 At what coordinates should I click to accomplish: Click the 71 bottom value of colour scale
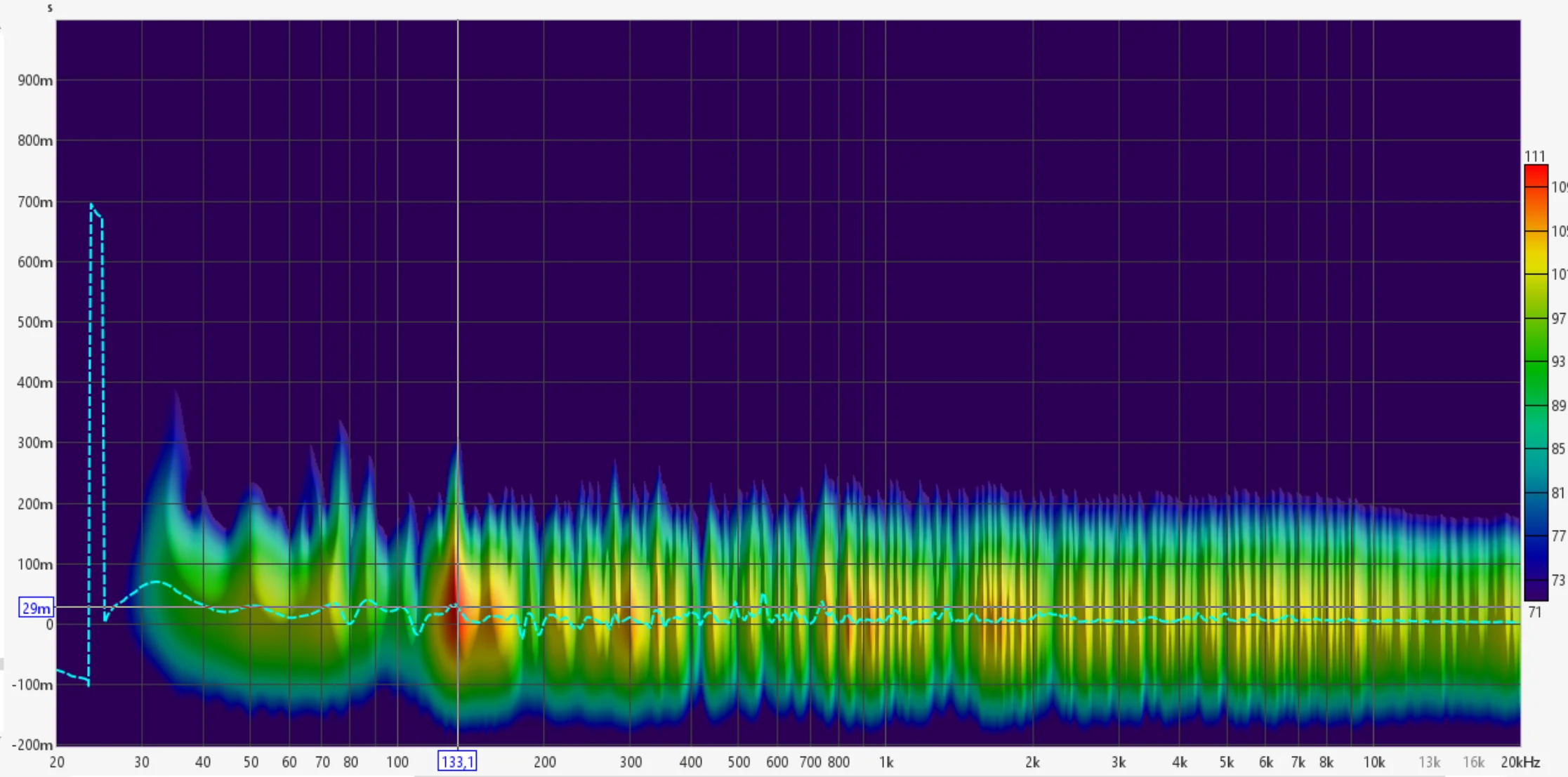point(1535,613)
